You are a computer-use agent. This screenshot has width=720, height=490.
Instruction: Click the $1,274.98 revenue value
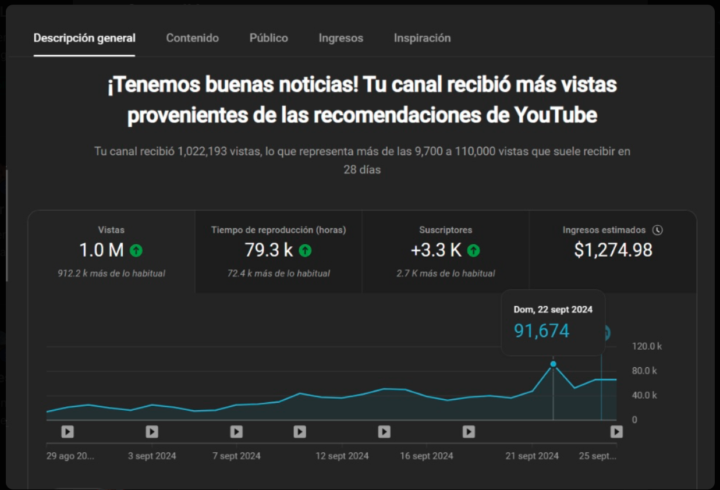point(613,250)
